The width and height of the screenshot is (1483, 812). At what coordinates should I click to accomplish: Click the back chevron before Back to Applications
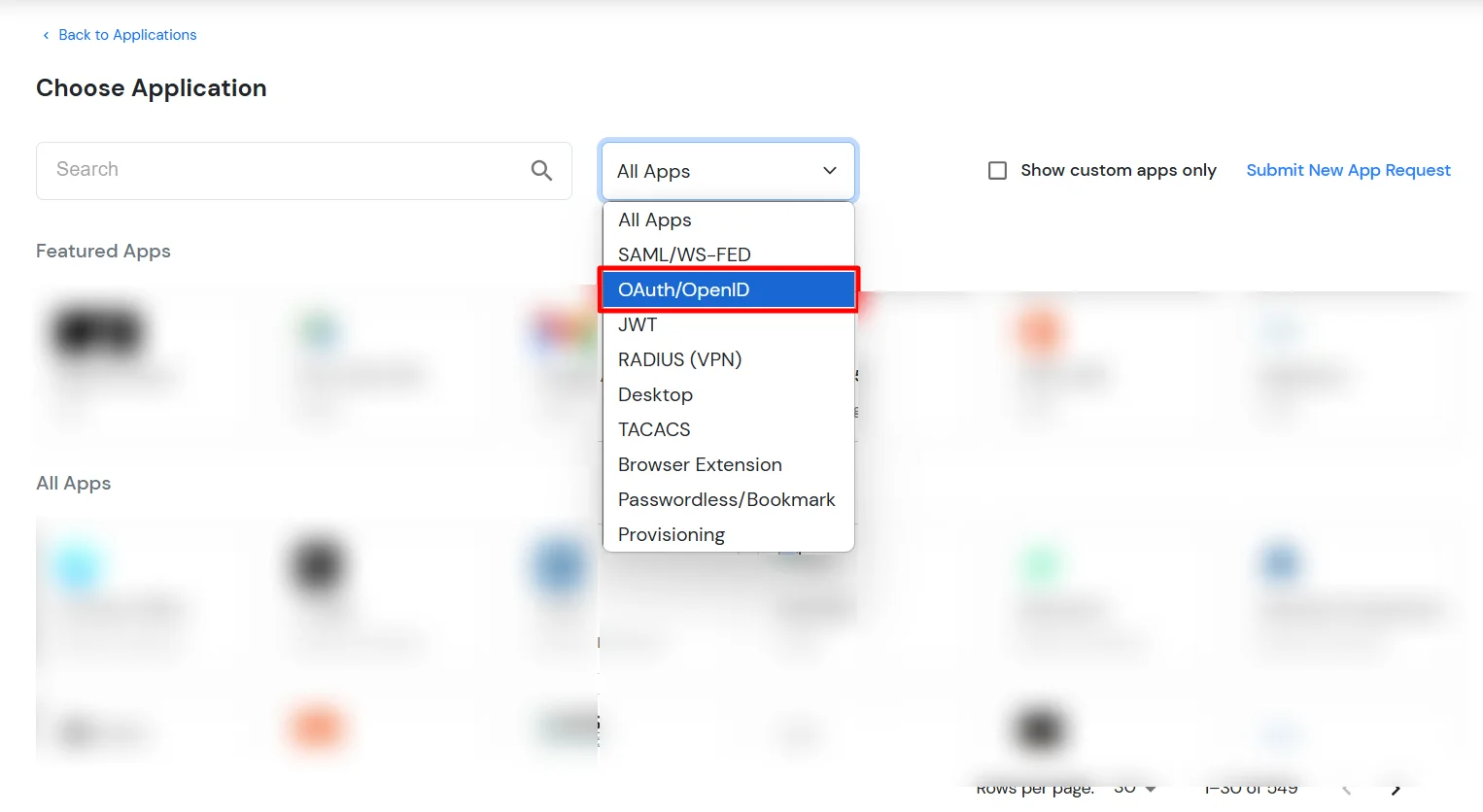coord(46,35)
